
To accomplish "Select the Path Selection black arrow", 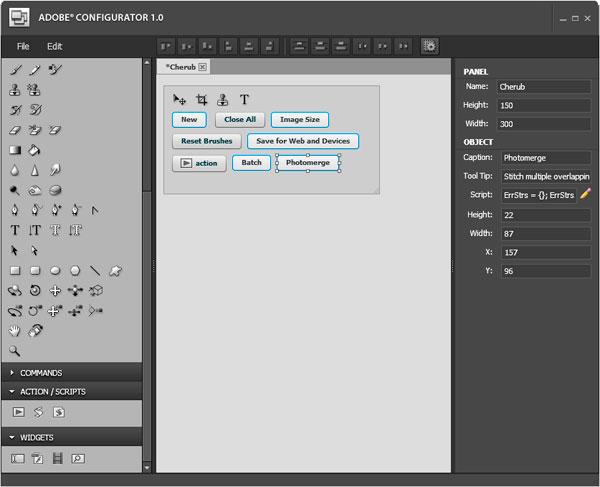I will 14,250.
